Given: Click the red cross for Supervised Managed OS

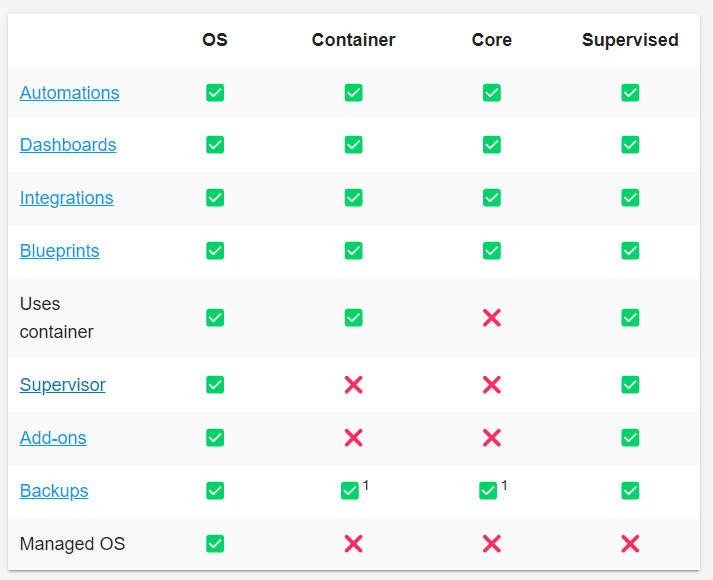Looking at the screenshot, I should 630,544.
